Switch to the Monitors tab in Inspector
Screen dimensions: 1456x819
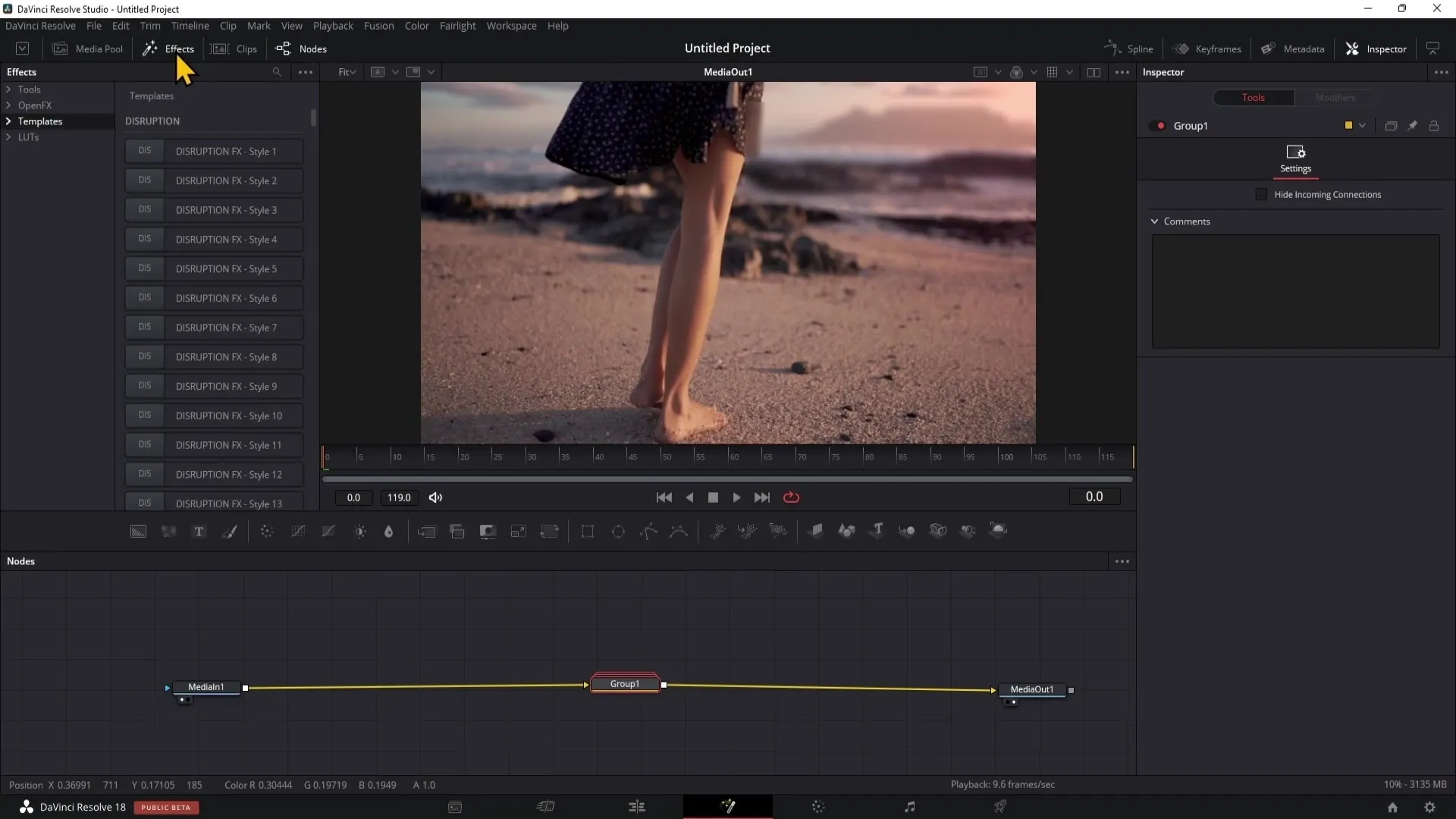(1338, 97)
